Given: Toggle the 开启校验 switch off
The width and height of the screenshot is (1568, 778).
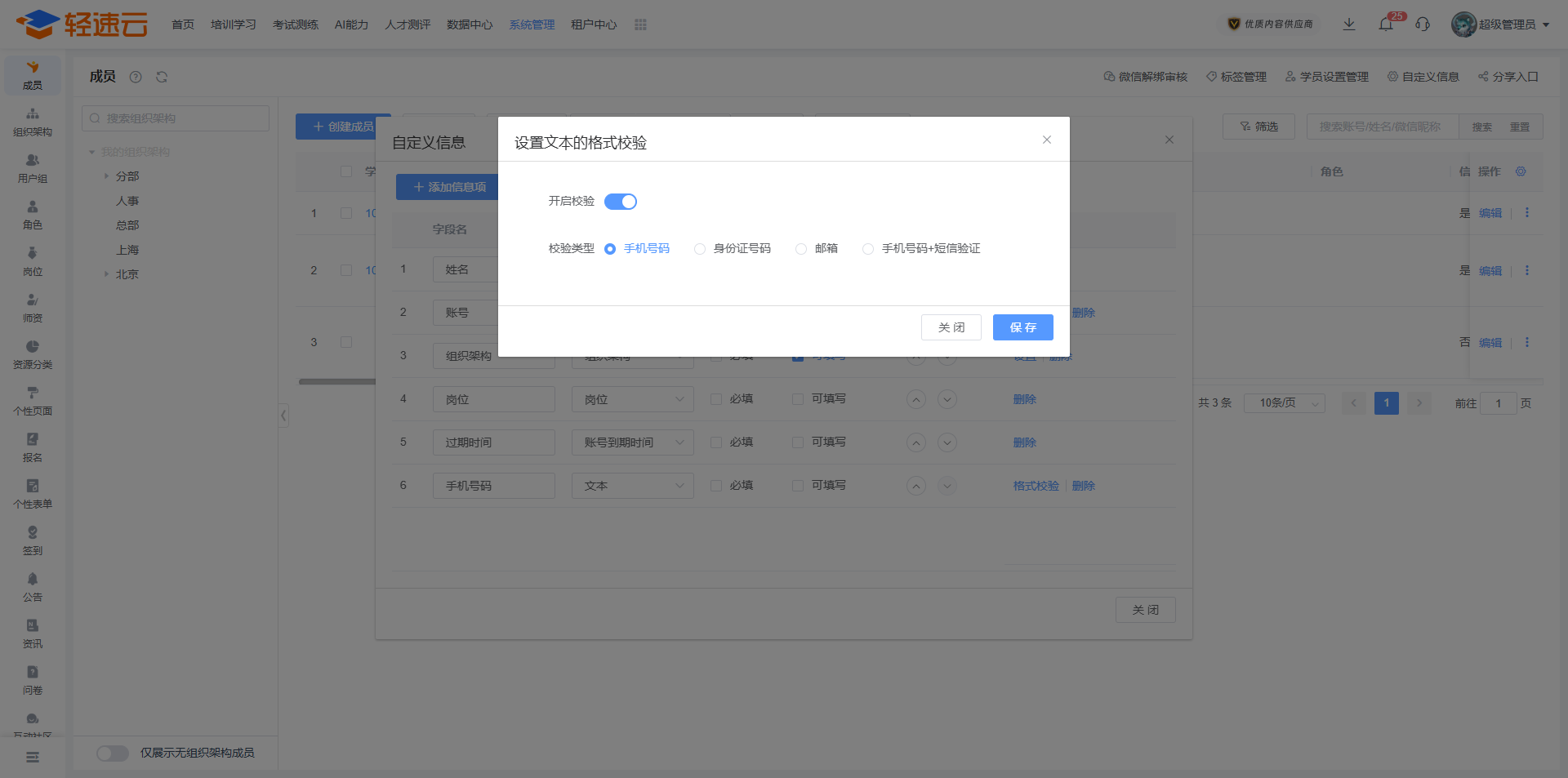Looking at the screenshot, I should click(x=620, y=202).
